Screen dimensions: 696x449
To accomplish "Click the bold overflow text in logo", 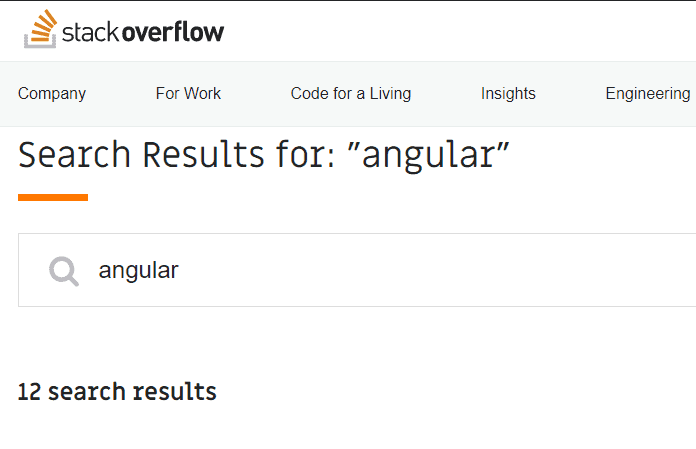I will click(x=173, y=32).
